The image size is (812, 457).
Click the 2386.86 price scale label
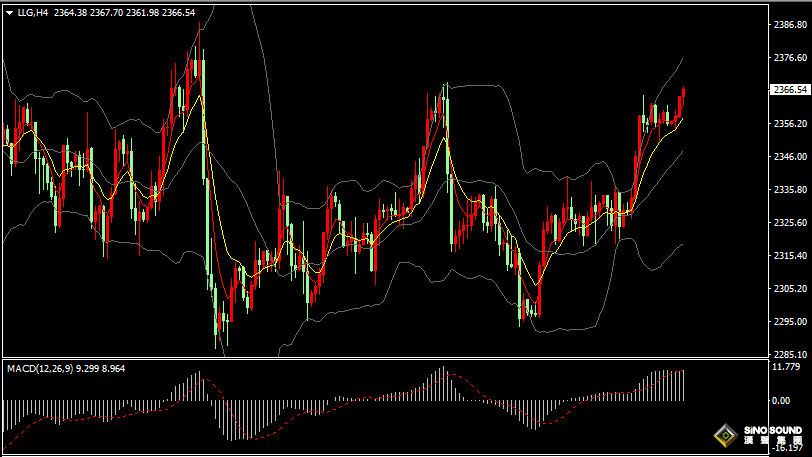coord(790,25)
